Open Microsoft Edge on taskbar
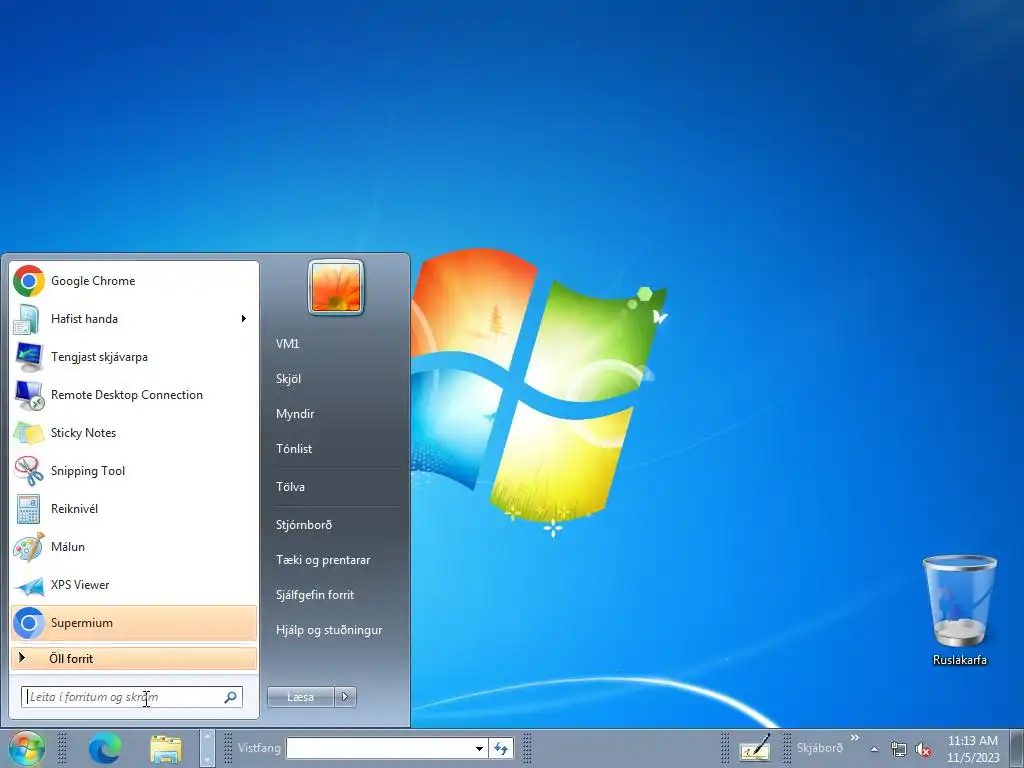This screenshot has height=768, width=1024. tap(105, 748)
